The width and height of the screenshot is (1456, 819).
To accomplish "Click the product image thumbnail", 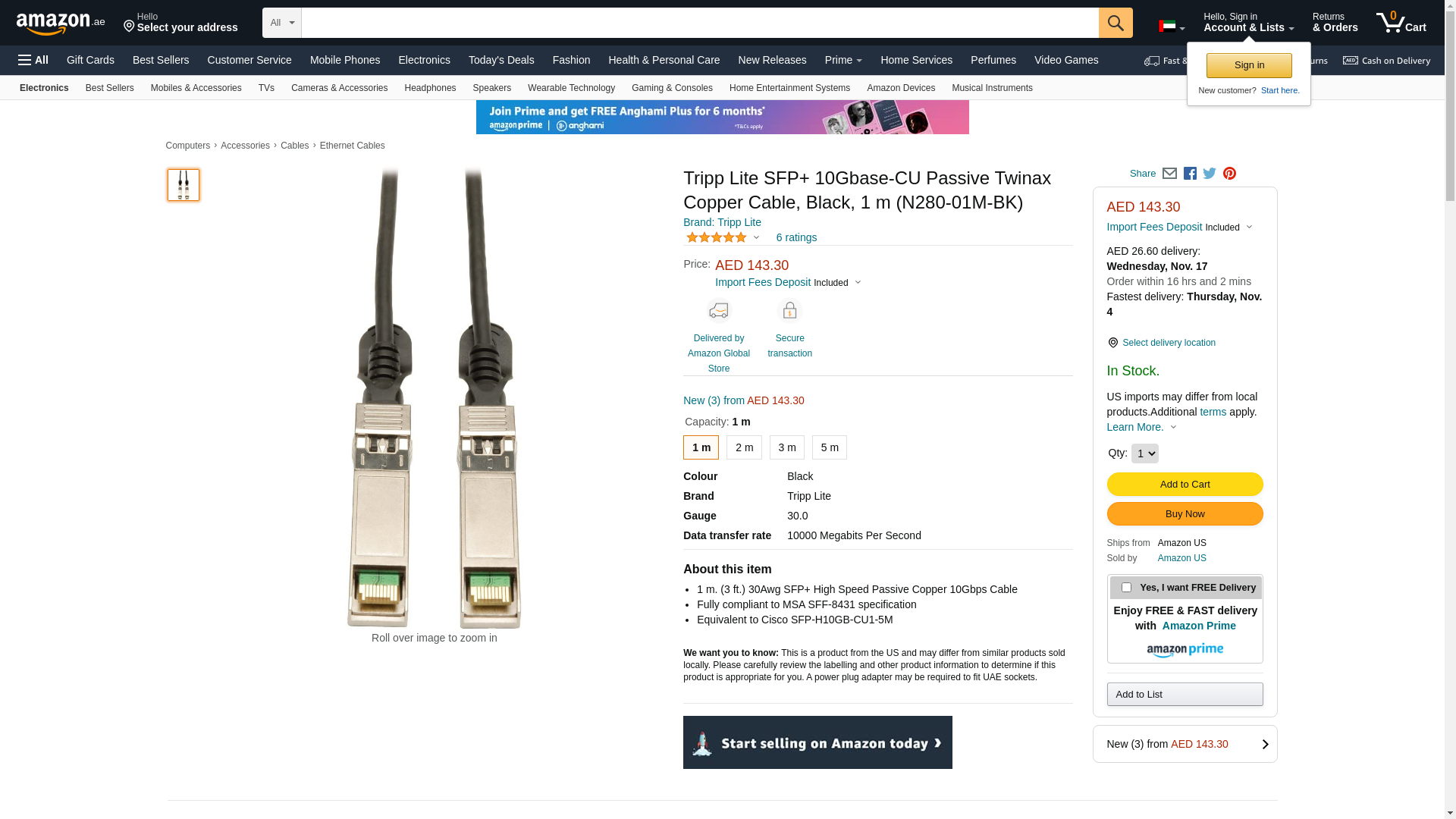I will (184, 185).
